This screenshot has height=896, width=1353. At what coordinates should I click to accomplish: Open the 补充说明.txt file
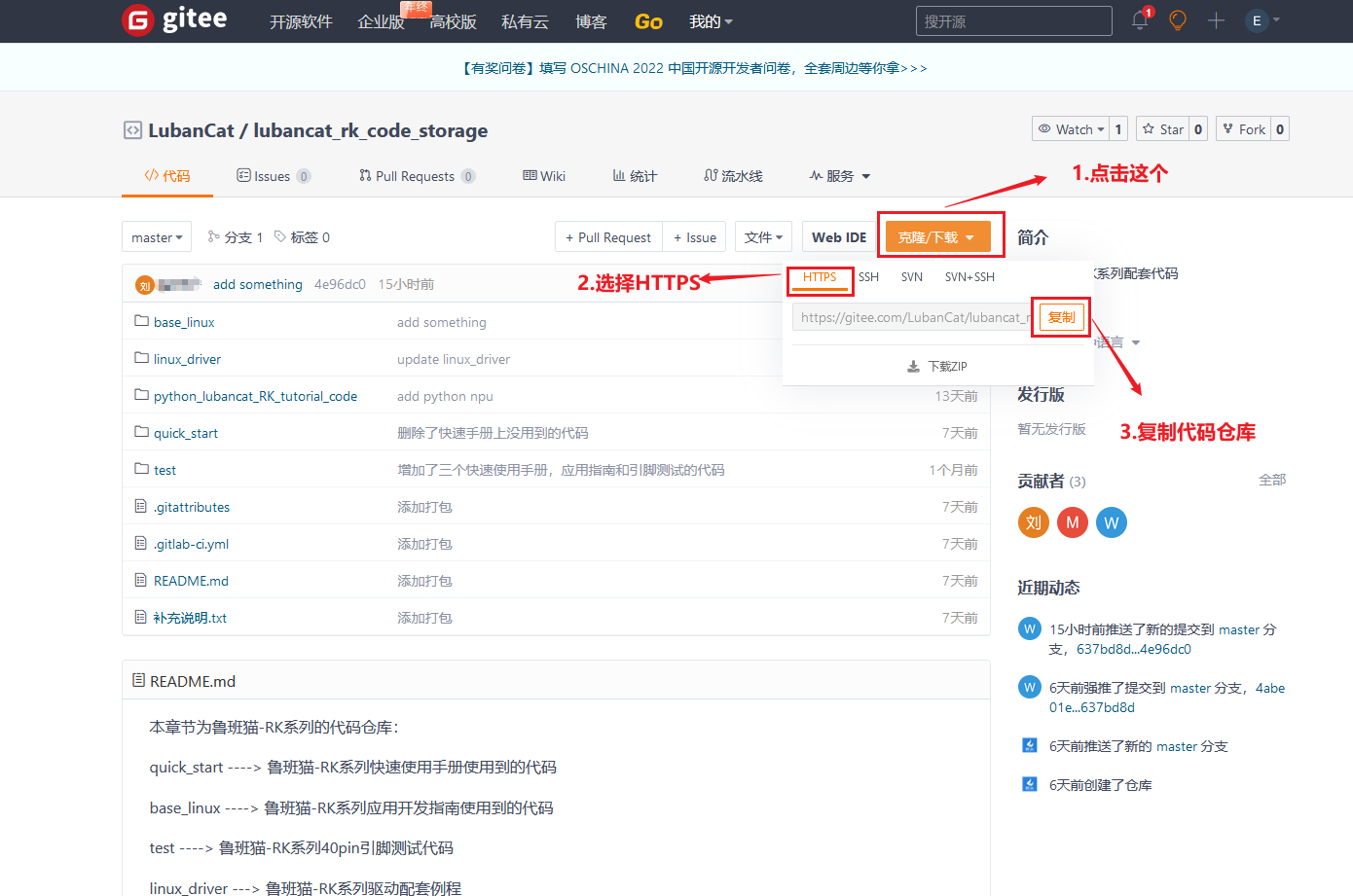[x=190, y=618]
